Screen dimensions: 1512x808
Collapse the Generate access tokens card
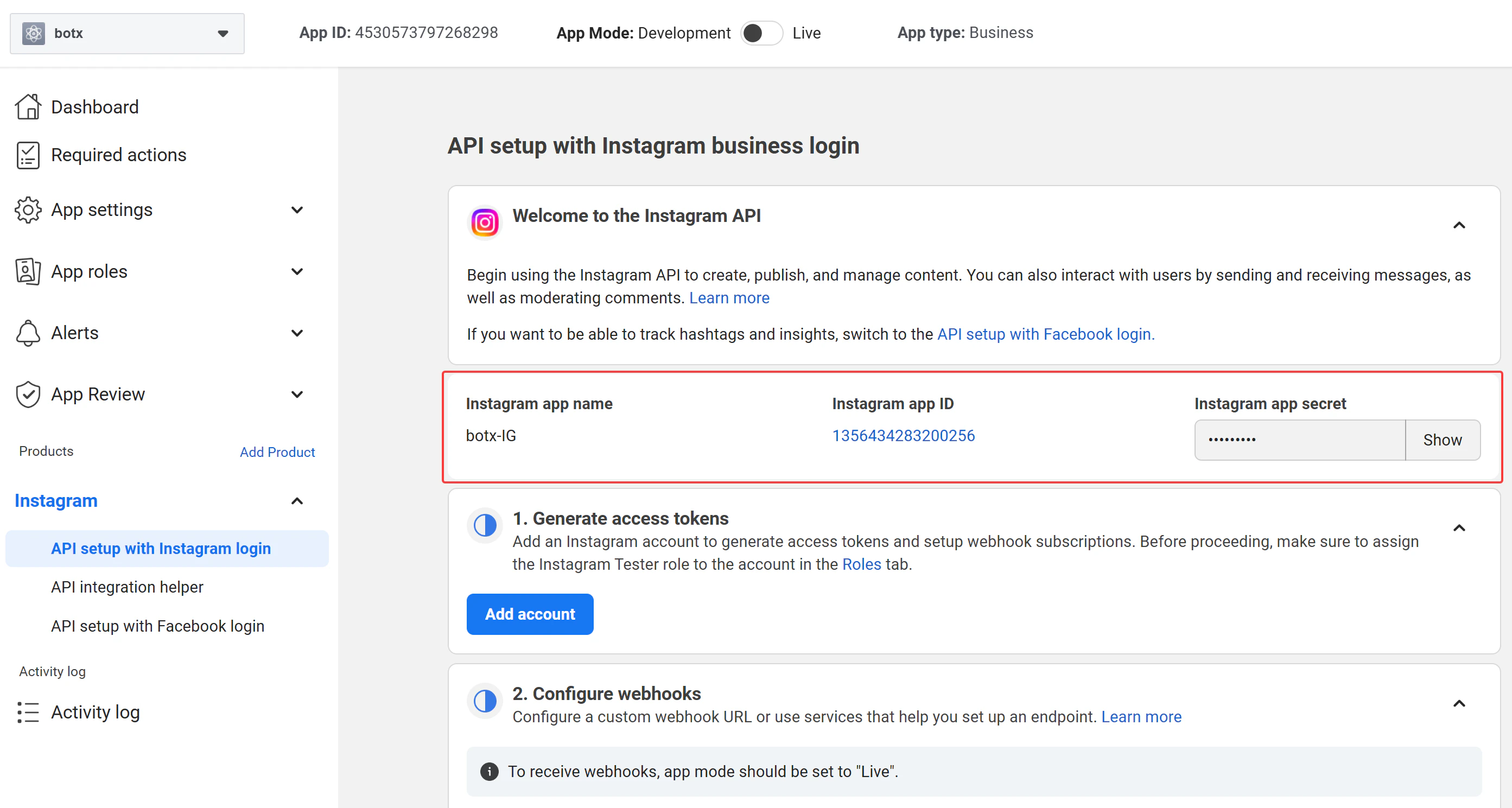[x=1459, y=528]
